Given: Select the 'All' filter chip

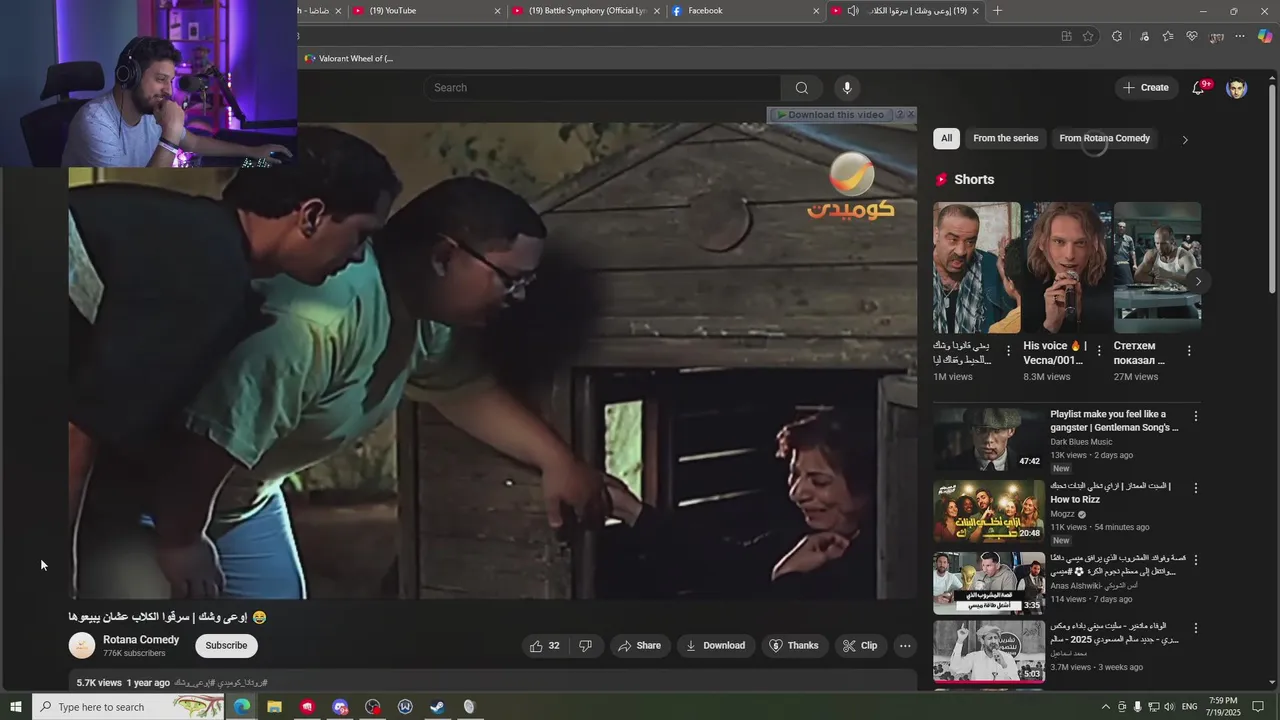Looking at the screenshot, I should coord(946,138).
